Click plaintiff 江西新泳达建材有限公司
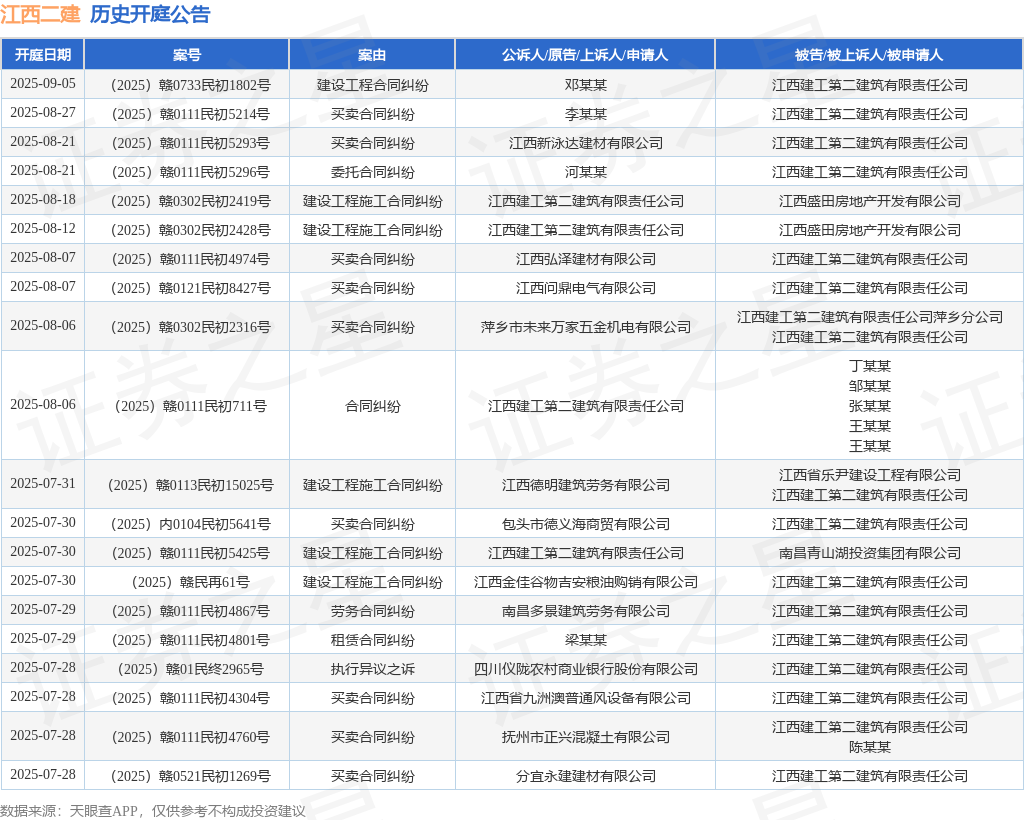This screenshot has width=1024, height=820. click(586, 143)
